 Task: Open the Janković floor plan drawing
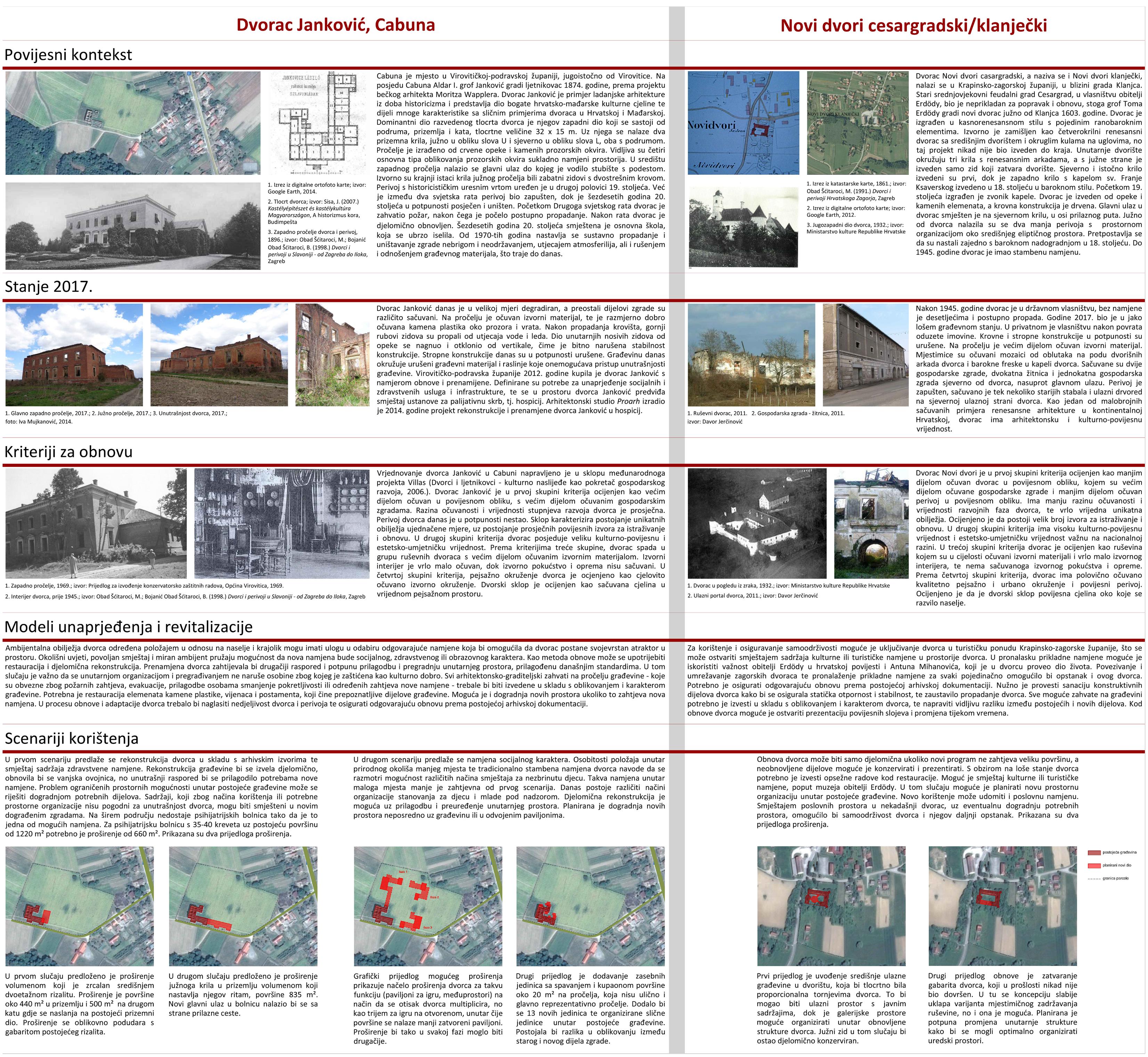point(318,123)
